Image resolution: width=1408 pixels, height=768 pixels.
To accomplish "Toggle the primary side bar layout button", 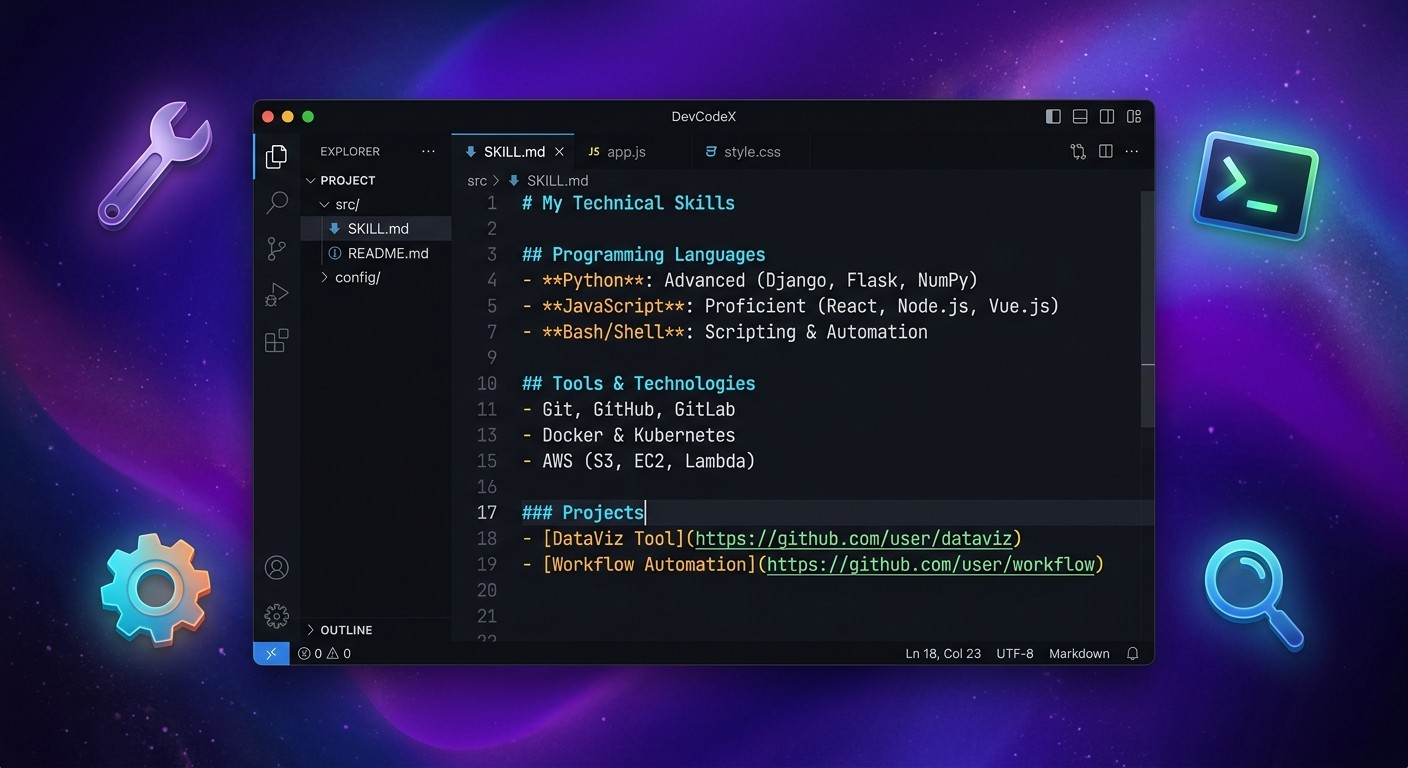I will [1053, 117].
